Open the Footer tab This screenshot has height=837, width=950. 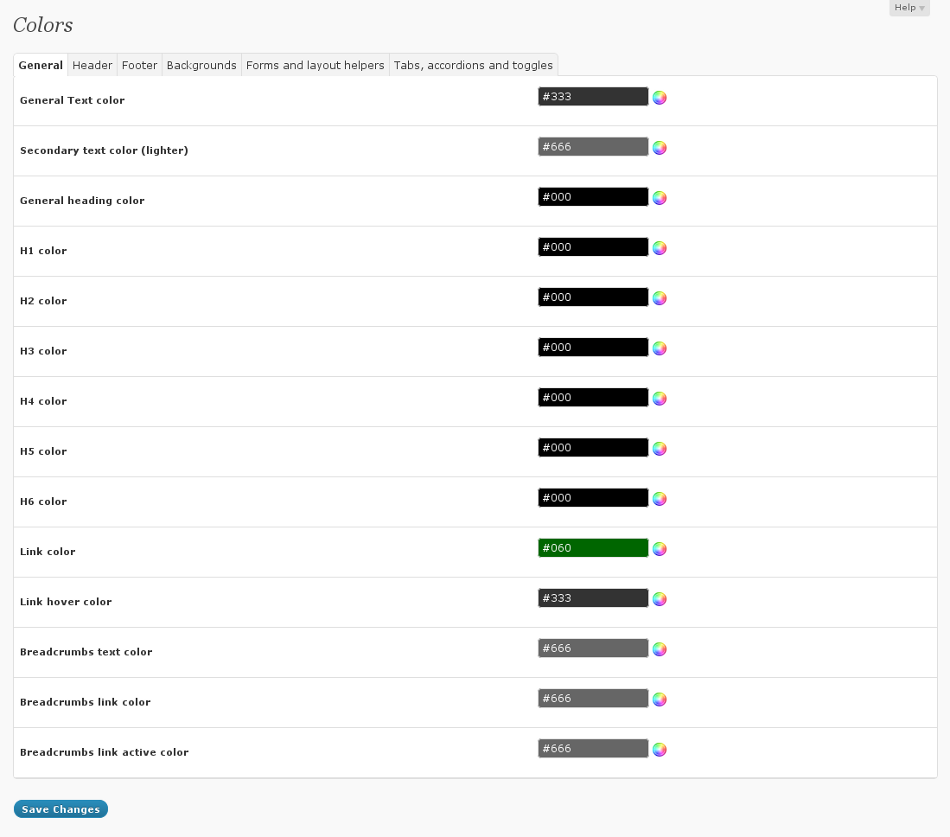(x=139, y=65)
